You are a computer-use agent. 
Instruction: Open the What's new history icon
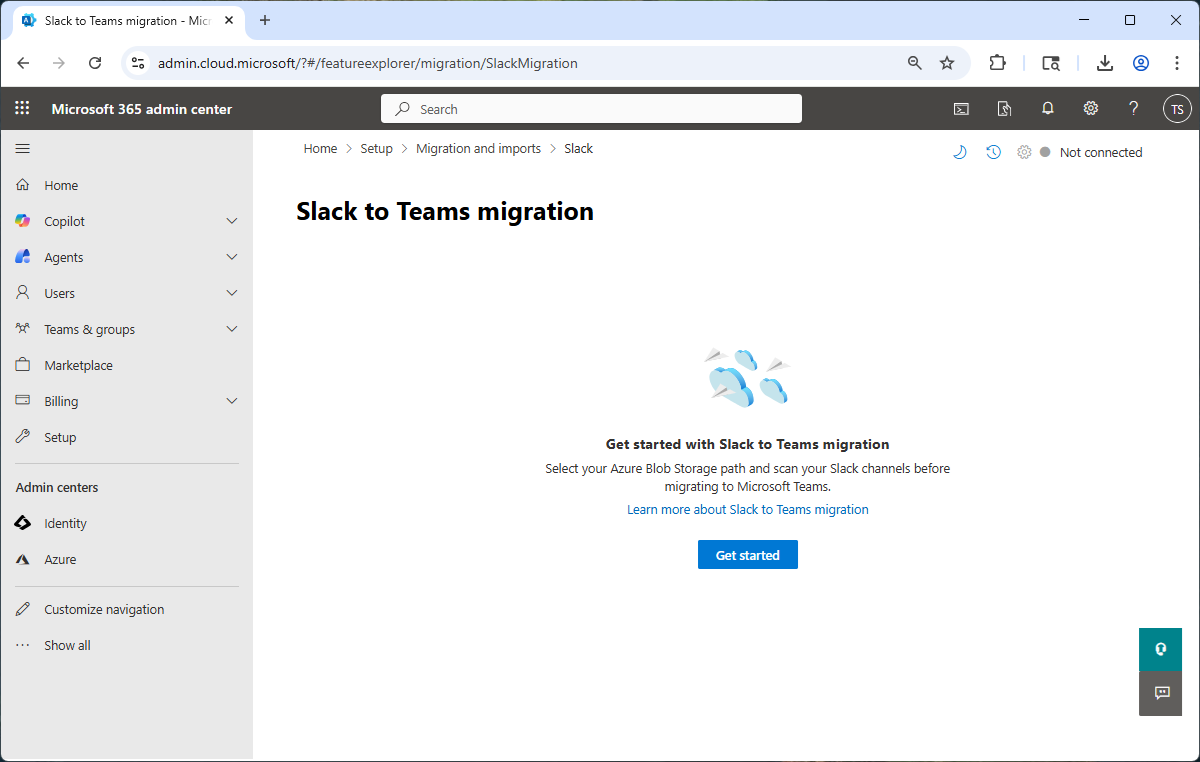coord(992,151)
